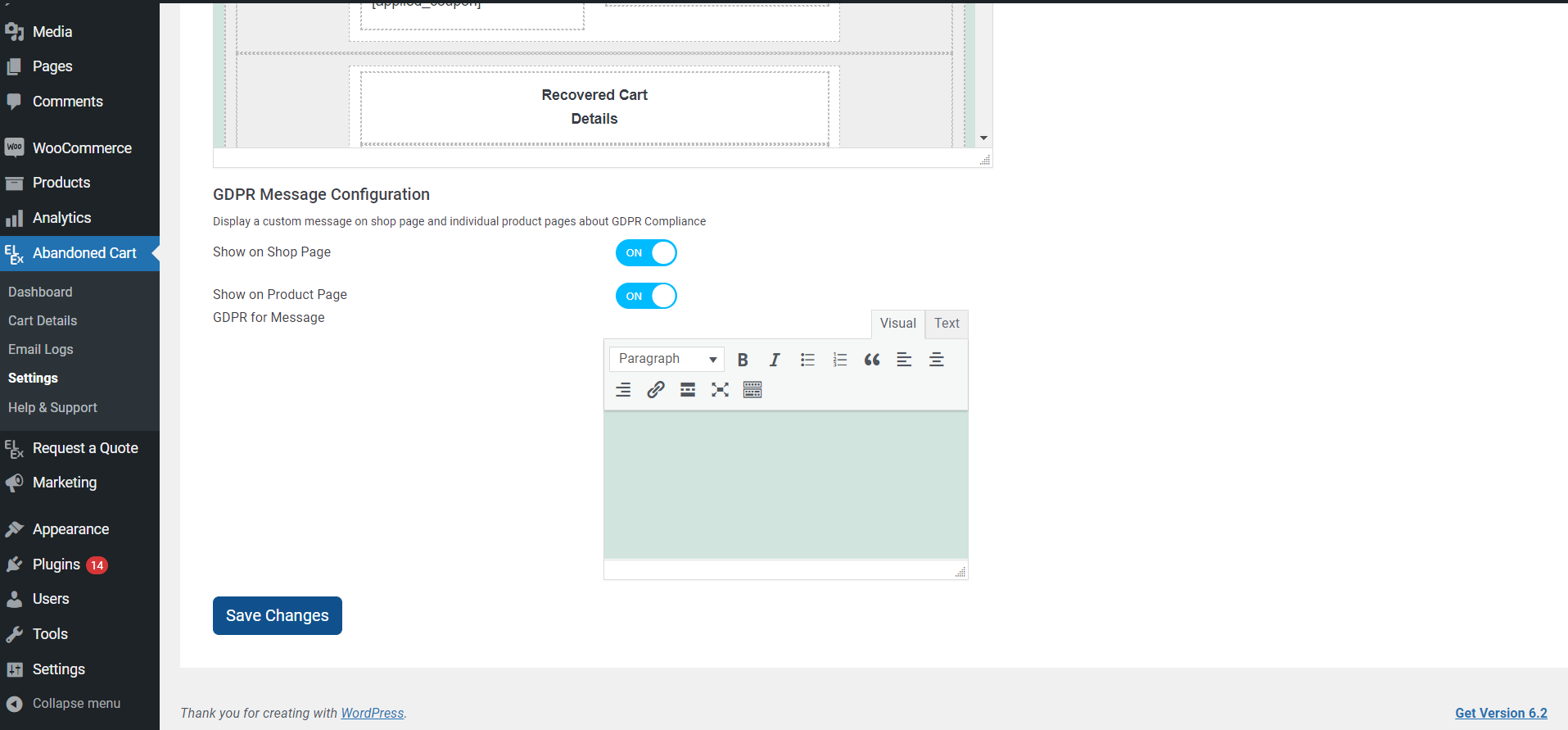Screen dimensions: 1568x730
Task: Click the sidebar Settings sliders icon
Action: pyautogui.click(x=15, y=669)
